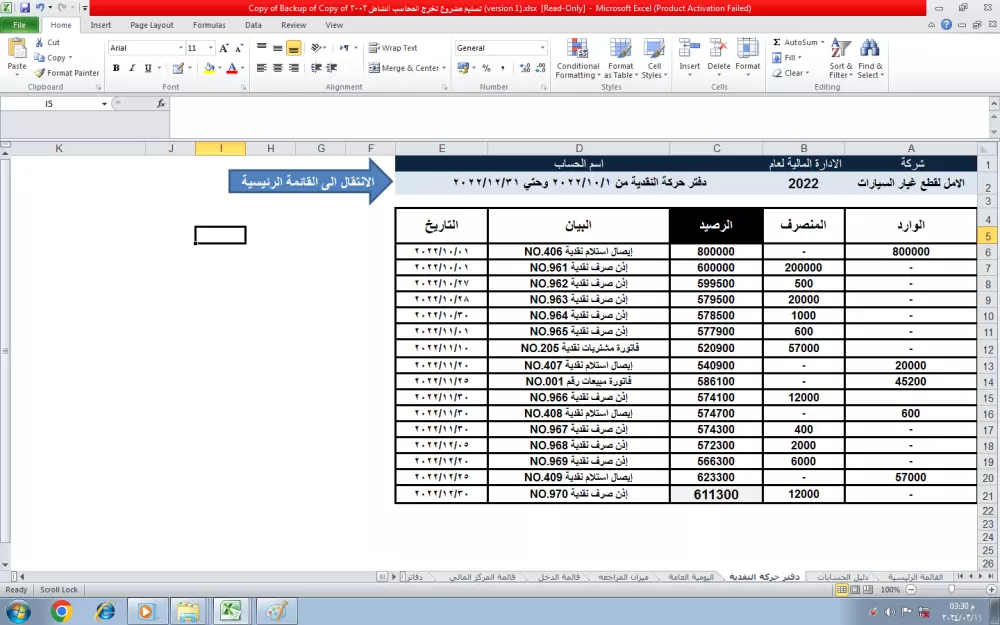This screenshot has width=1000, height=625.
Task: Apply comma style format
Action: pyautogui.click(x=503, y=68)
